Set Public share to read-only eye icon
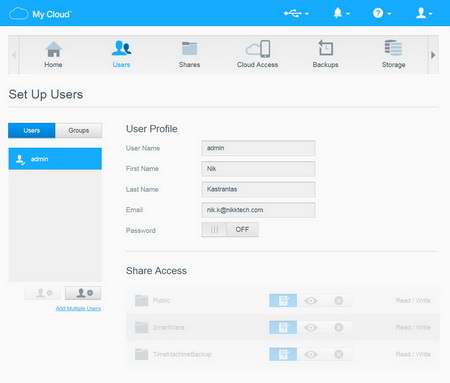 311,300
